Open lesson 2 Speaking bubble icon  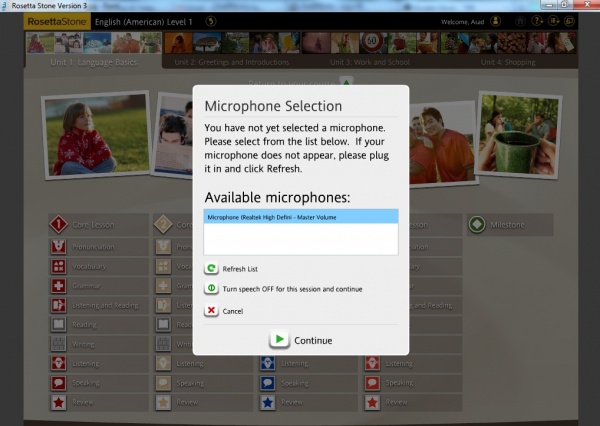tap(163, 382)
